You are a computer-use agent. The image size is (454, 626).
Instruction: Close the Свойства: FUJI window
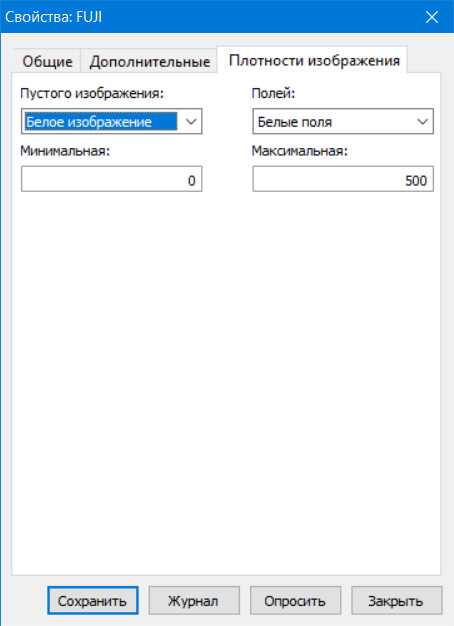tap(432, 17)
